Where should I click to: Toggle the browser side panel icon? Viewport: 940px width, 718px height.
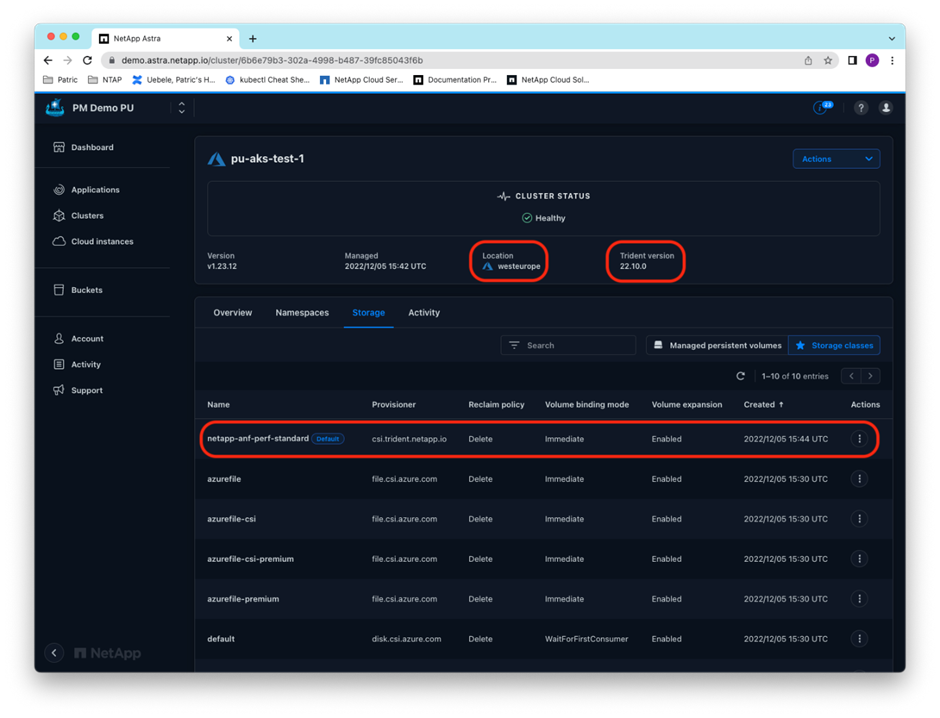point(852,61)
